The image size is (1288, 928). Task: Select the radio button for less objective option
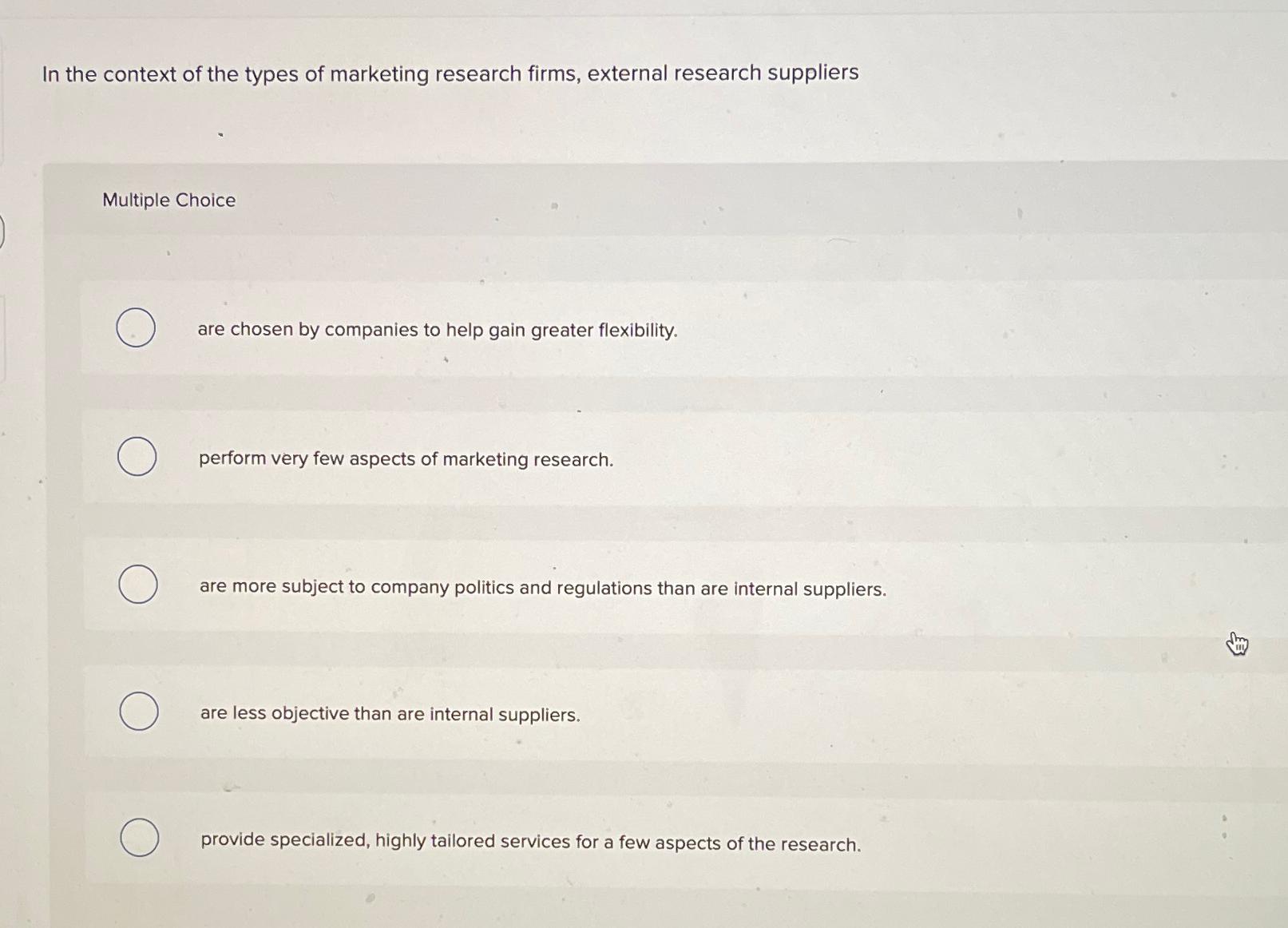[x=137, y=712]
